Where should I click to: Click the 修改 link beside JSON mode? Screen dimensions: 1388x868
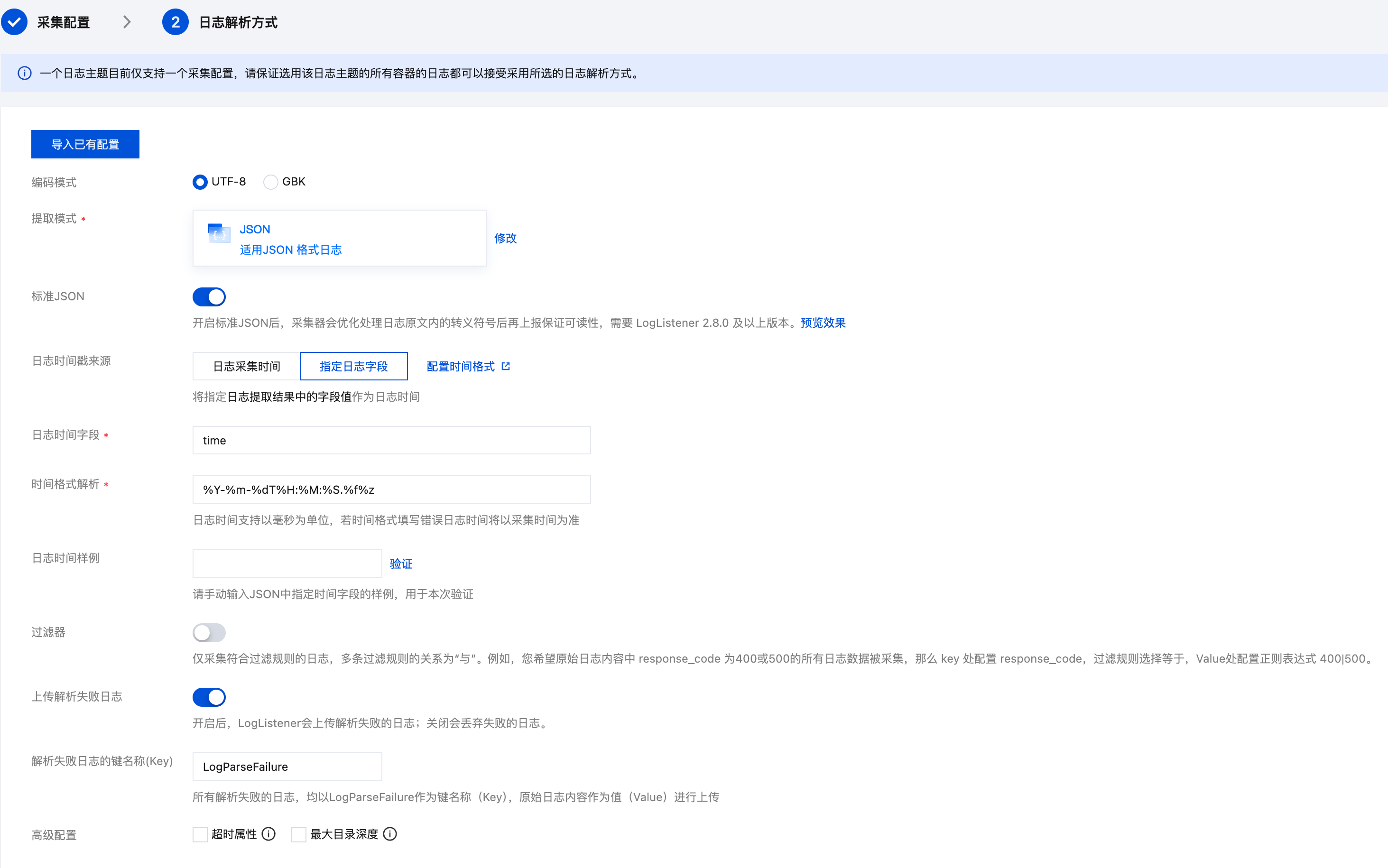[x=505, y=238]
